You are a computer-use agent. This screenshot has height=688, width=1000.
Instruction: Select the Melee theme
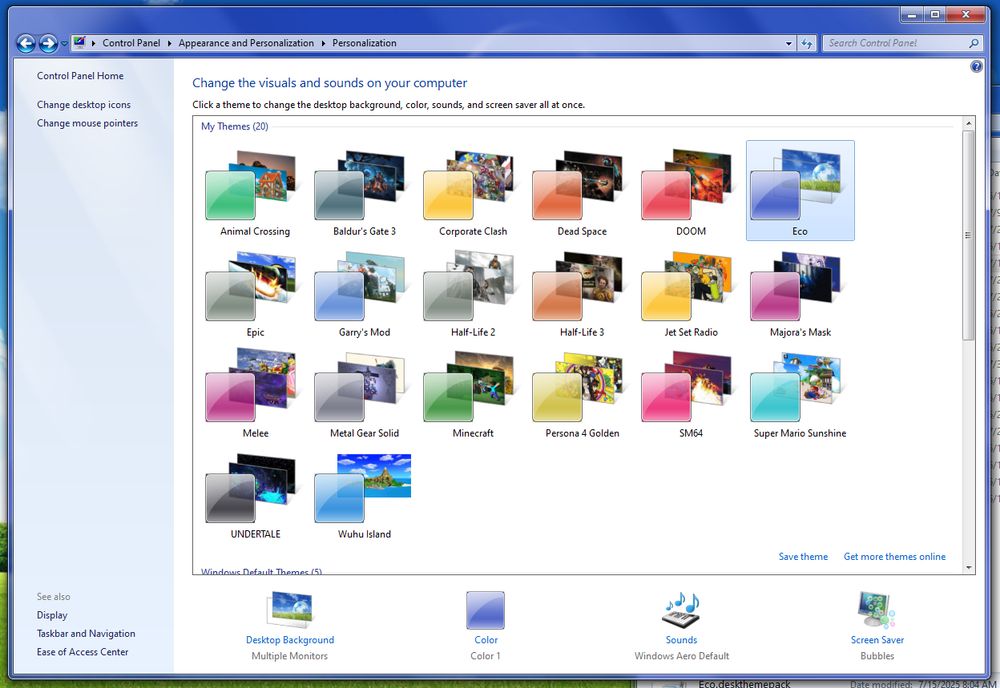254,395
